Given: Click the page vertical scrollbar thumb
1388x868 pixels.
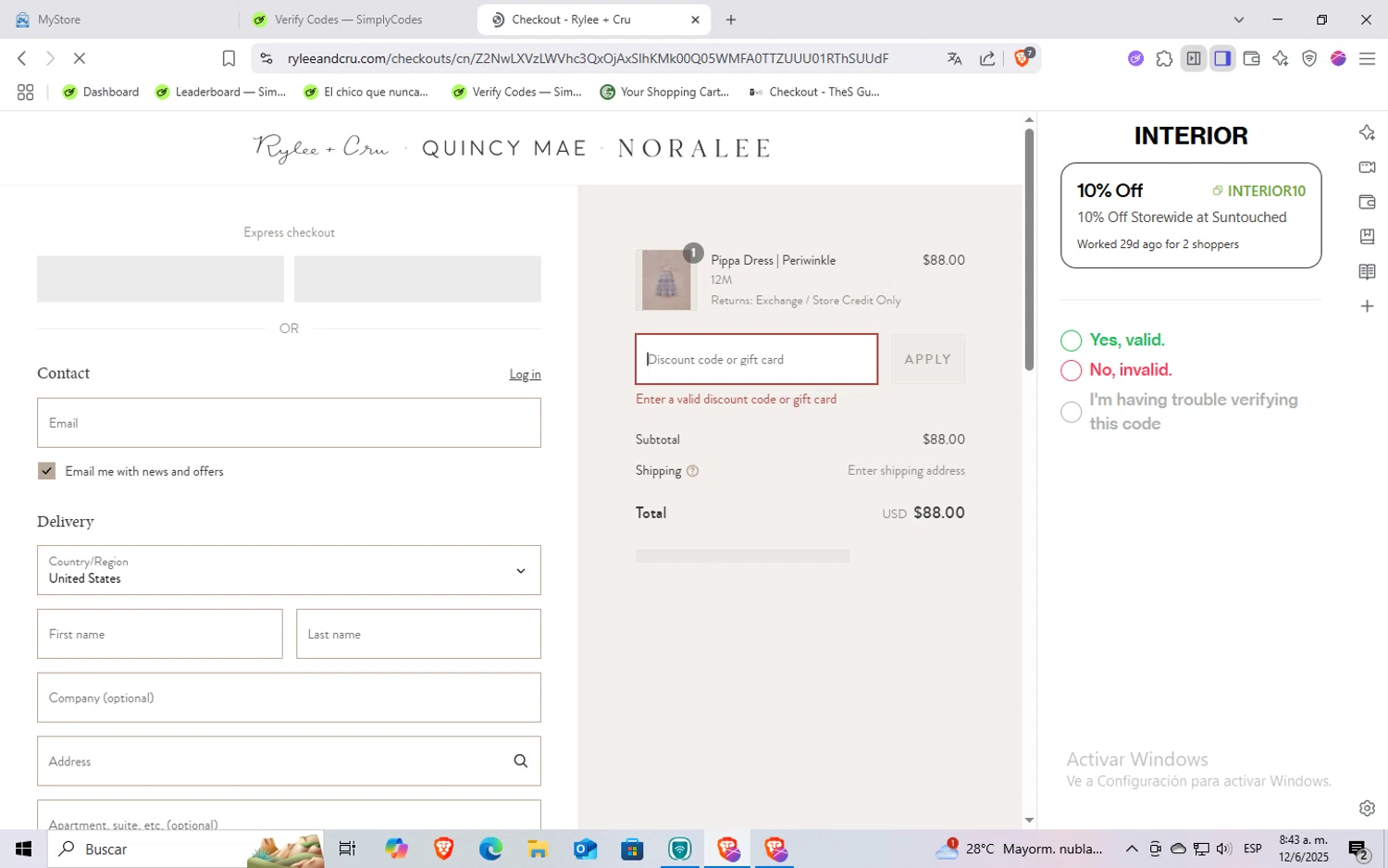Looking at the screenshot, I should point(1029,250).
